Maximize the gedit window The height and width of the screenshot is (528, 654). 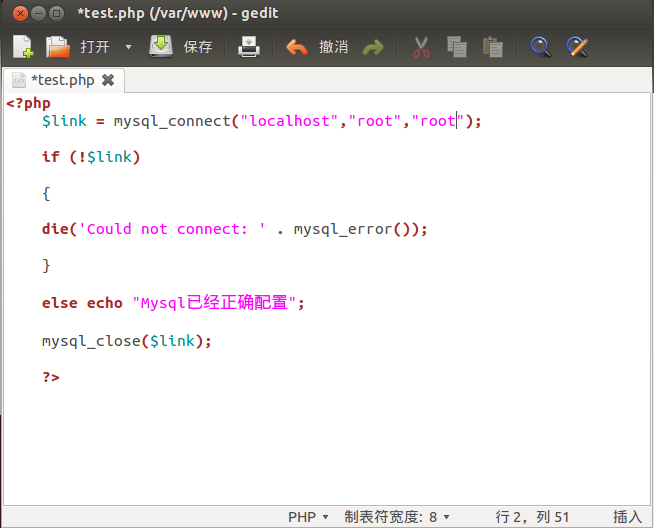[57, 14]
